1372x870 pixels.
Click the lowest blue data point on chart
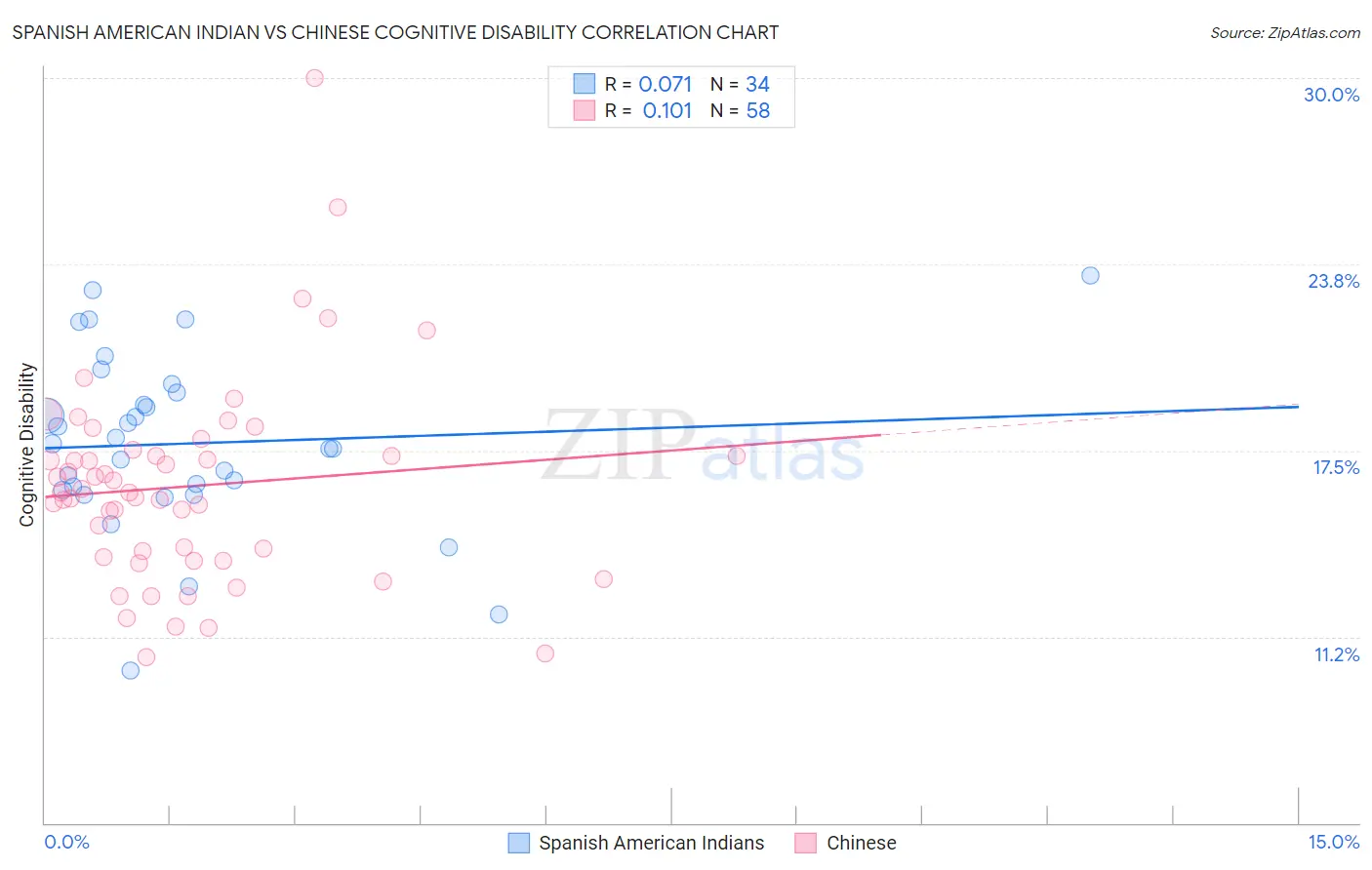point(130,670)
